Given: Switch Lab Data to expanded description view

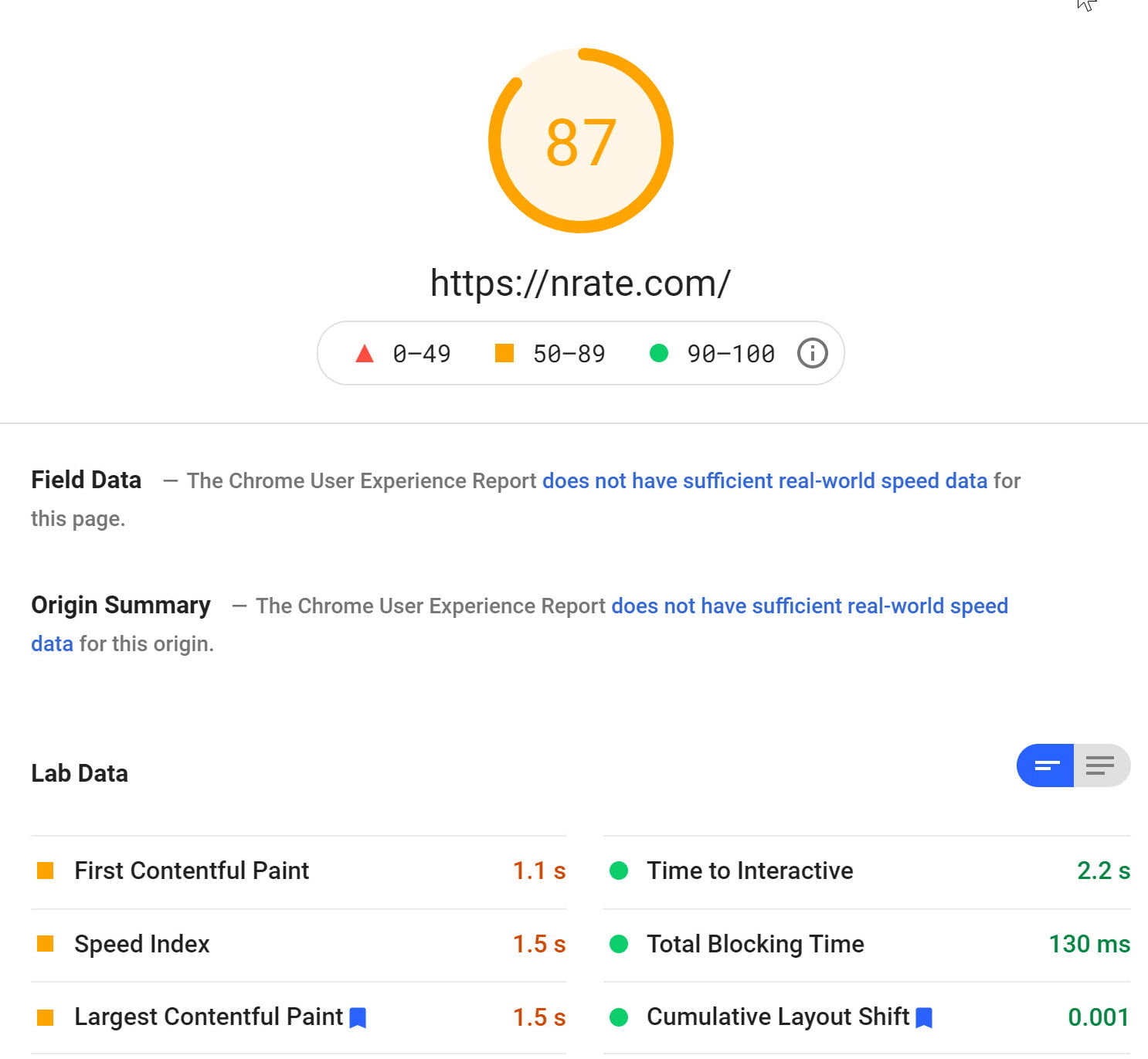Looking at the screenshot, I should click(1102, 765).
